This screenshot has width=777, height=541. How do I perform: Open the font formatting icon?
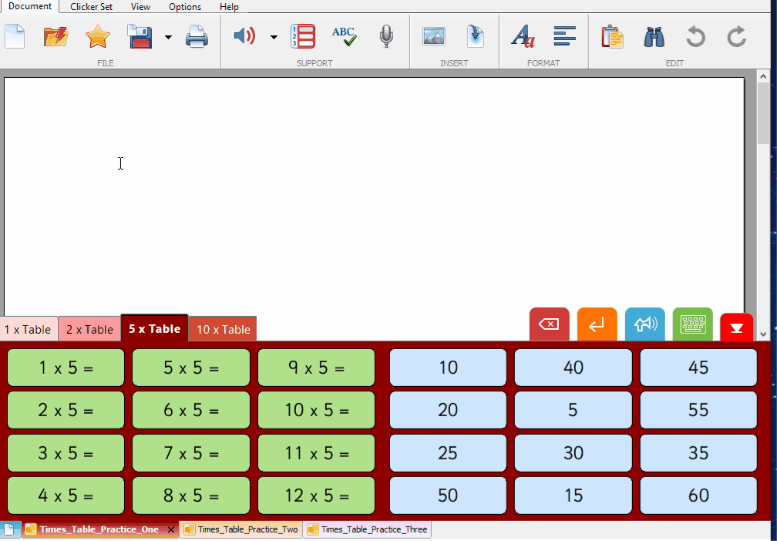click(522, 37)
